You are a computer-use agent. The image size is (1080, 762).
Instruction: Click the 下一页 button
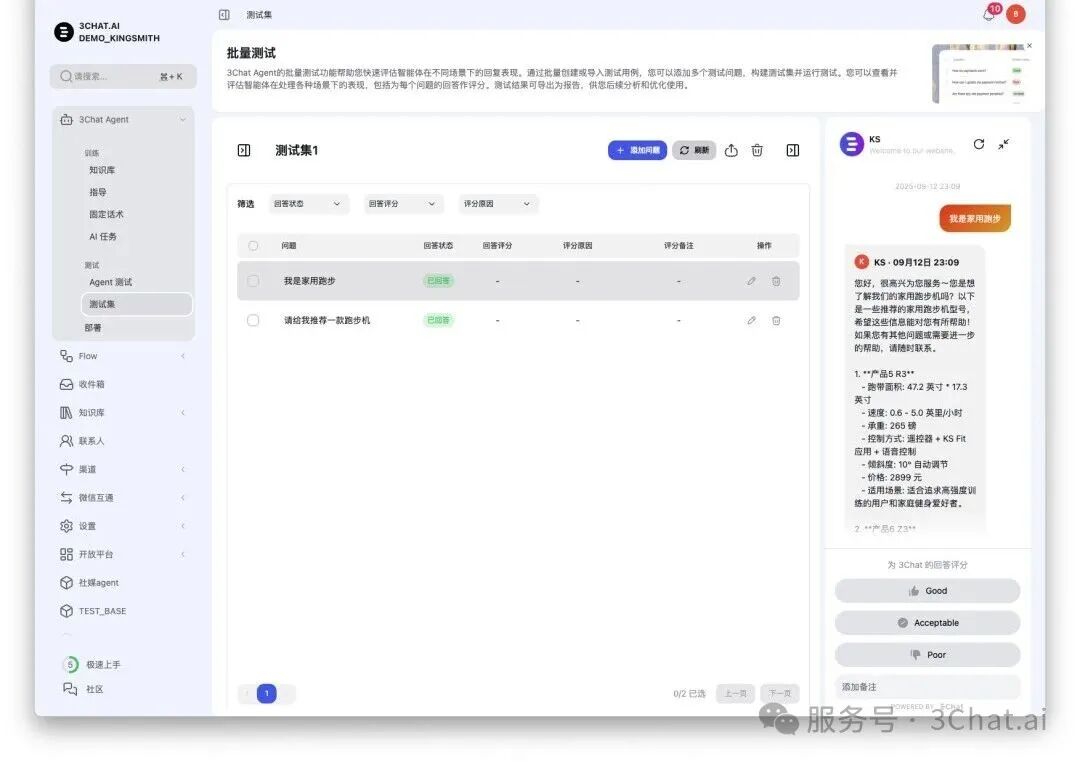(x=780, y=693)
